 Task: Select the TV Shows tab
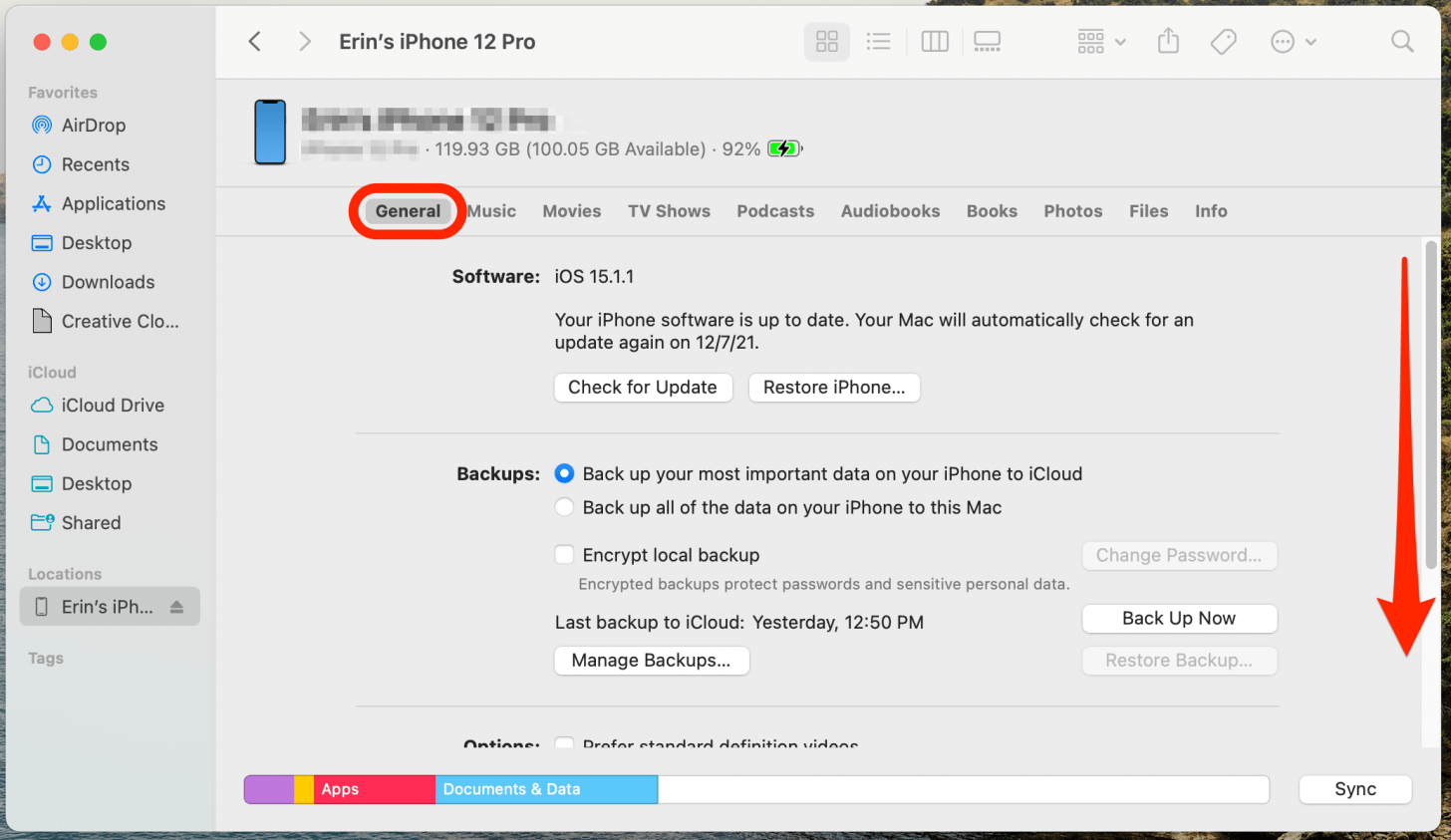click(669, 210)
